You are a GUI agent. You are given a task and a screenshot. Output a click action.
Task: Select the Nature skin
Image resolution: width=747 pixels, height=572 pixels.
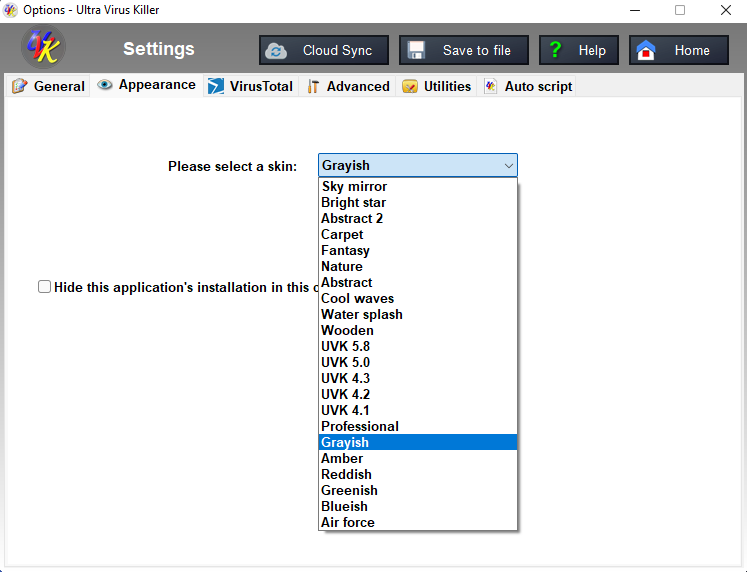coord(418,266)
